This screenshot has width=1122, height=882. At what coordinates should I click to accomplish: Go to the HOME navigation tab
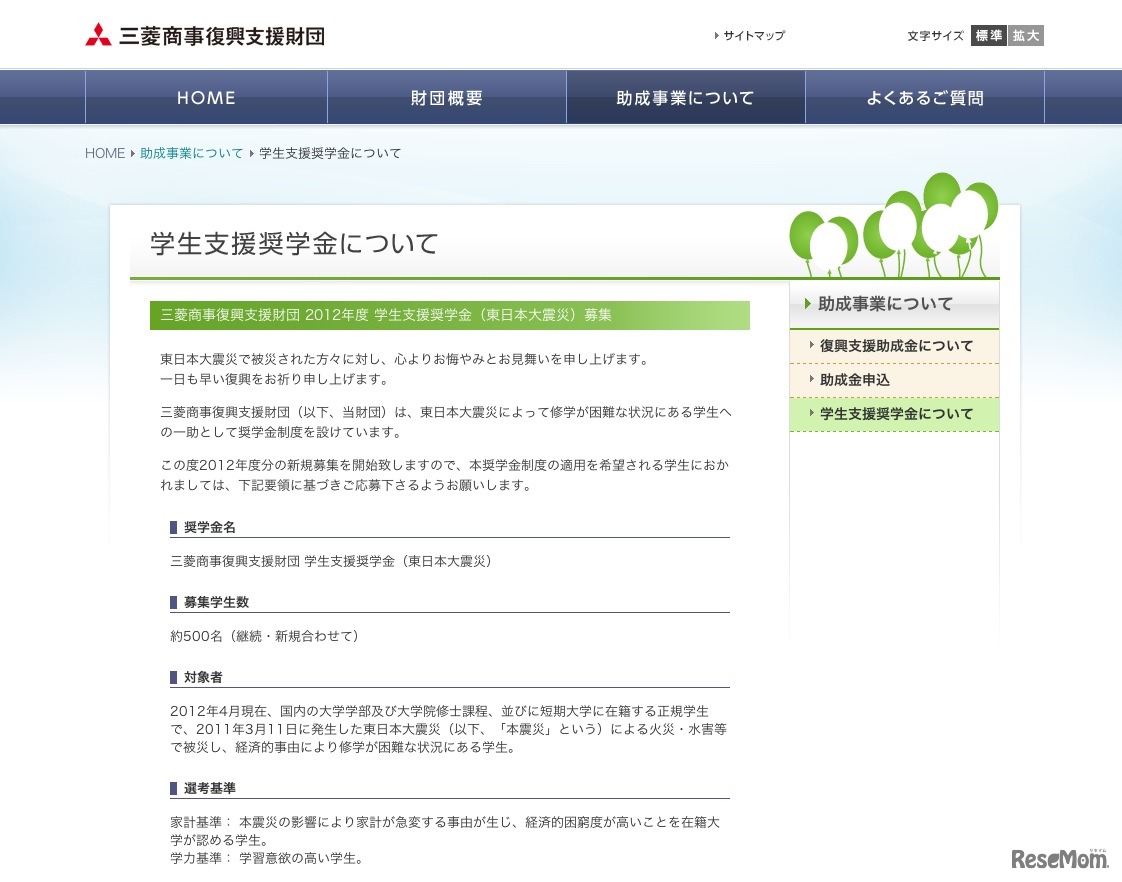coord(206,97)
